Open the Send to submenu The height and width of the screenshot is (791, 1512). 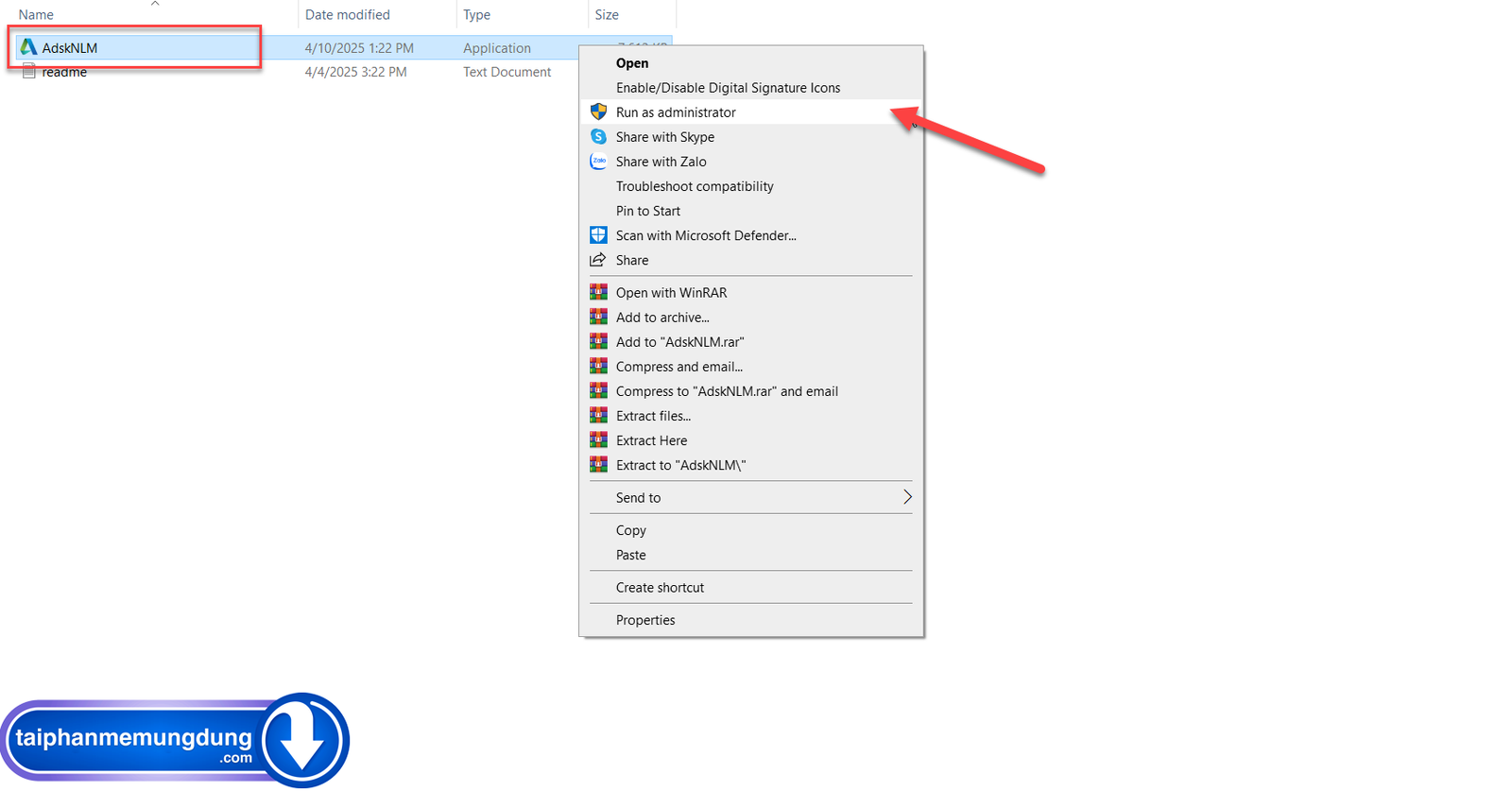(751, 498)
